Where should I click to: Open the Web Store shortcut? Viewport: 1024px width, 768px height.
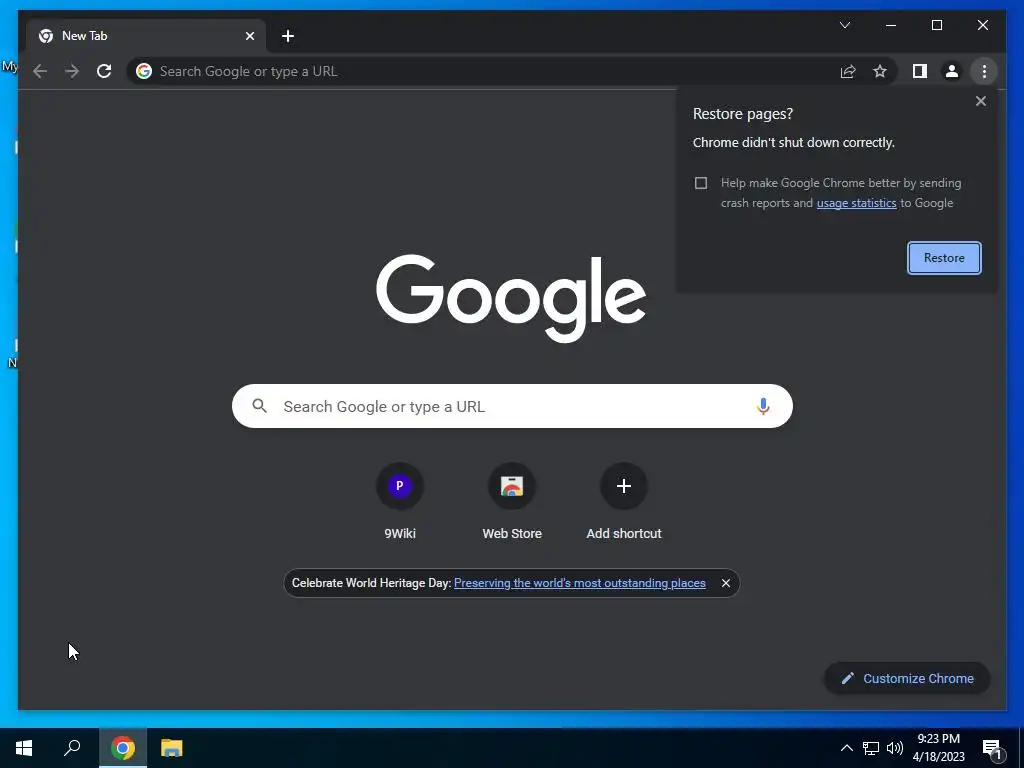[512, 501]
